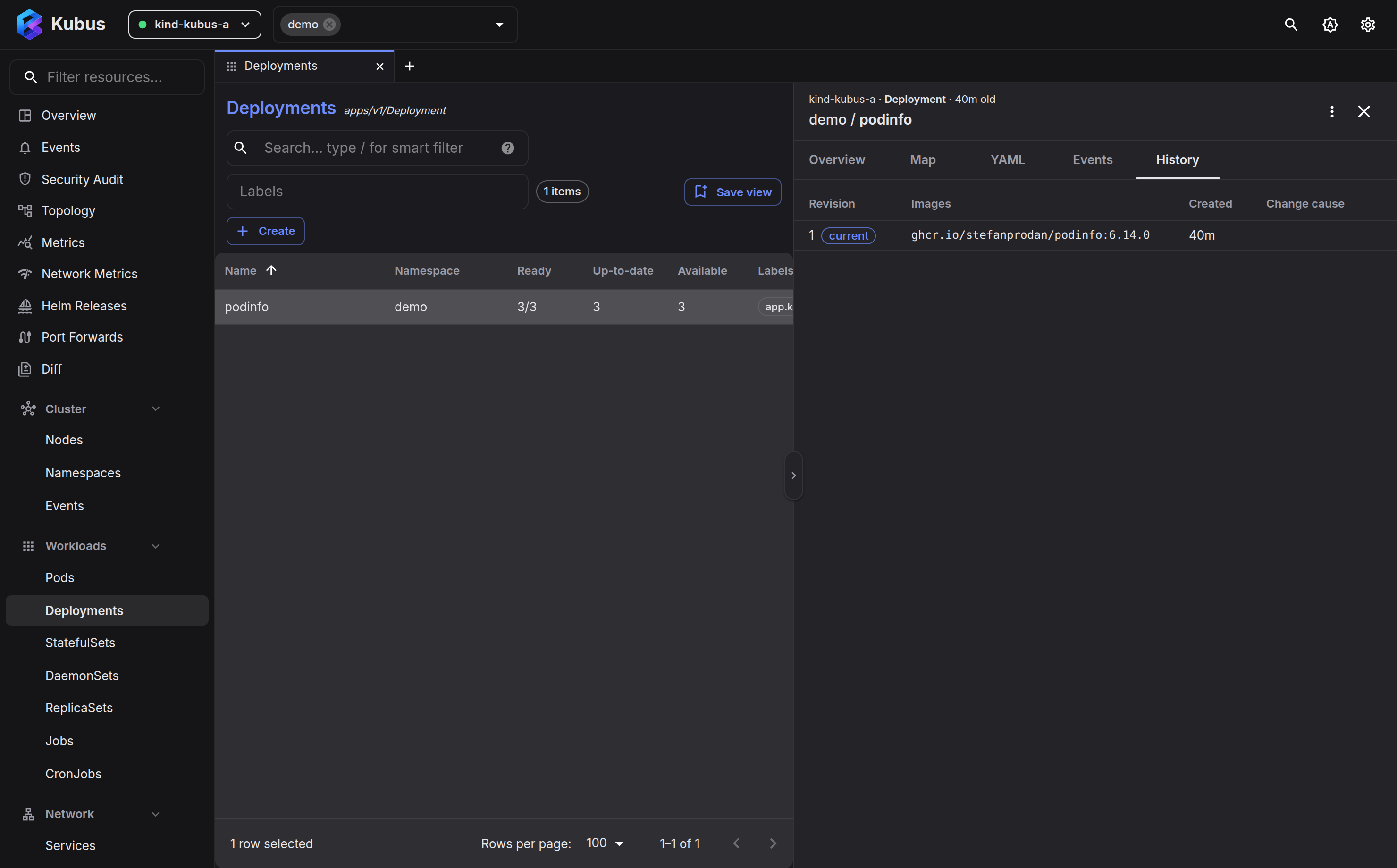Open the global search magnifier icon
The image size is (1397, 868).
[1291, 24]
